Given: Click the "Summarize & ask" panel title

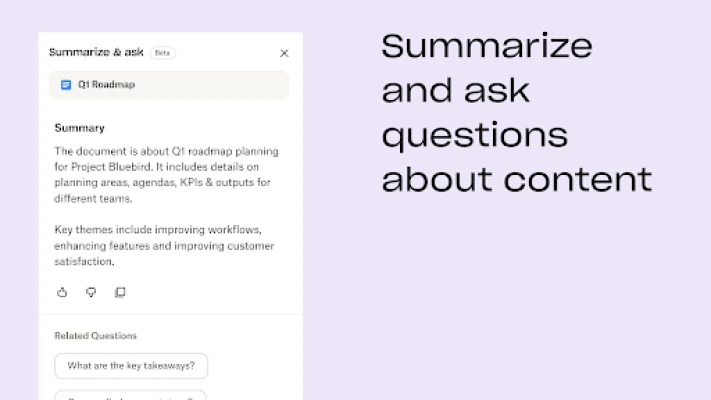Looking at the screenshot, I should pos(96,53).
